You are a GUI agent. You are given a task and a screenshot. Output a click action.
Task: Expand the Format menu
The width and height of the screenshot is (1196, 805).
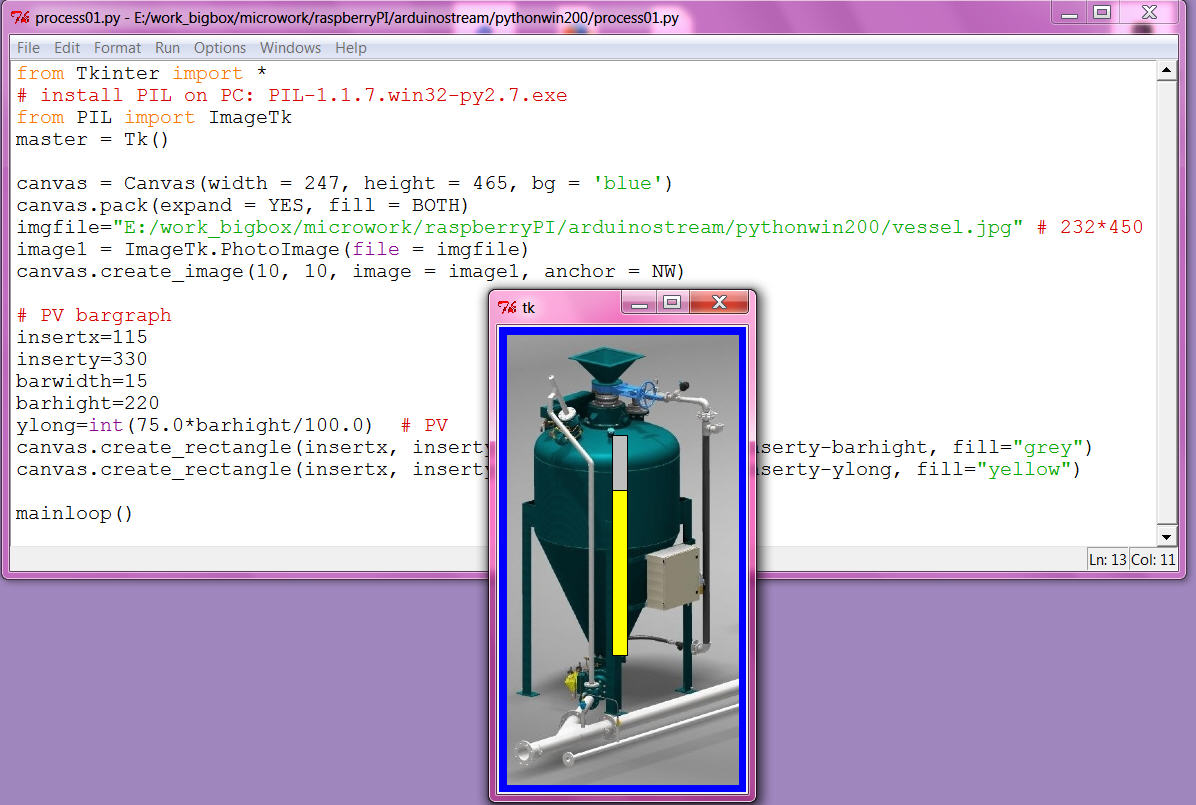click(117, 48)
